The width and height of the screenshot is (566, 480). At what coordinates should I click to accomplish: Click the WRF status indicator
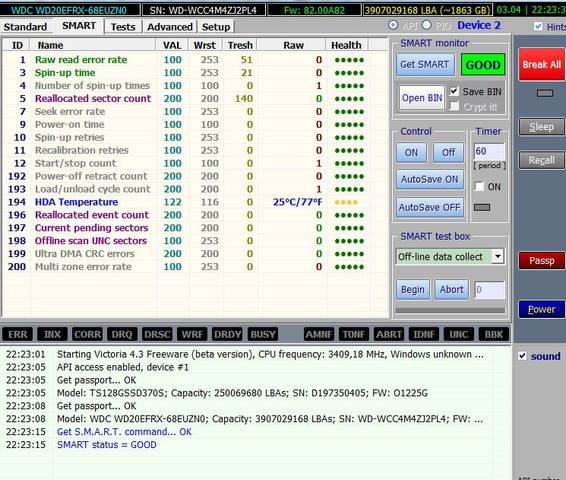(192, 335)
